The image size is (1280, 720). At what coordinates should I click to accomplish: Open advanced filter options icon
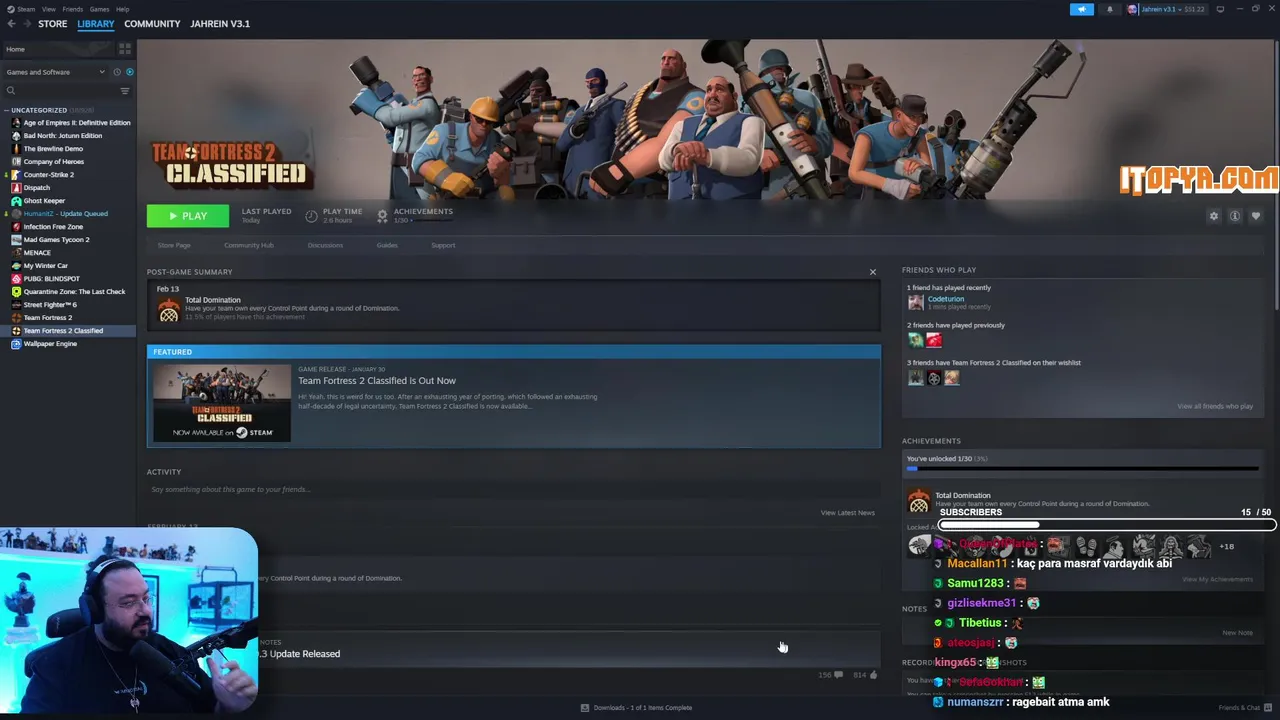click(125, 91)
